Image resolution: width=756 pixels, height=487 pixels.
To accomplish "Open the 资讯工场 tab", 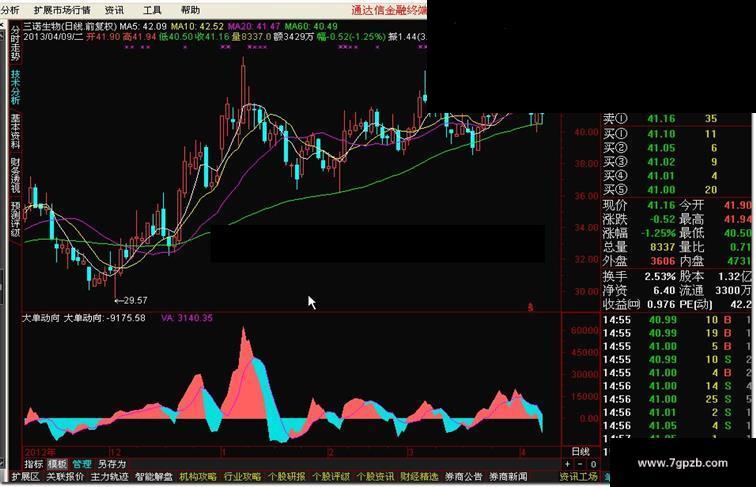I will coord(579,477).
